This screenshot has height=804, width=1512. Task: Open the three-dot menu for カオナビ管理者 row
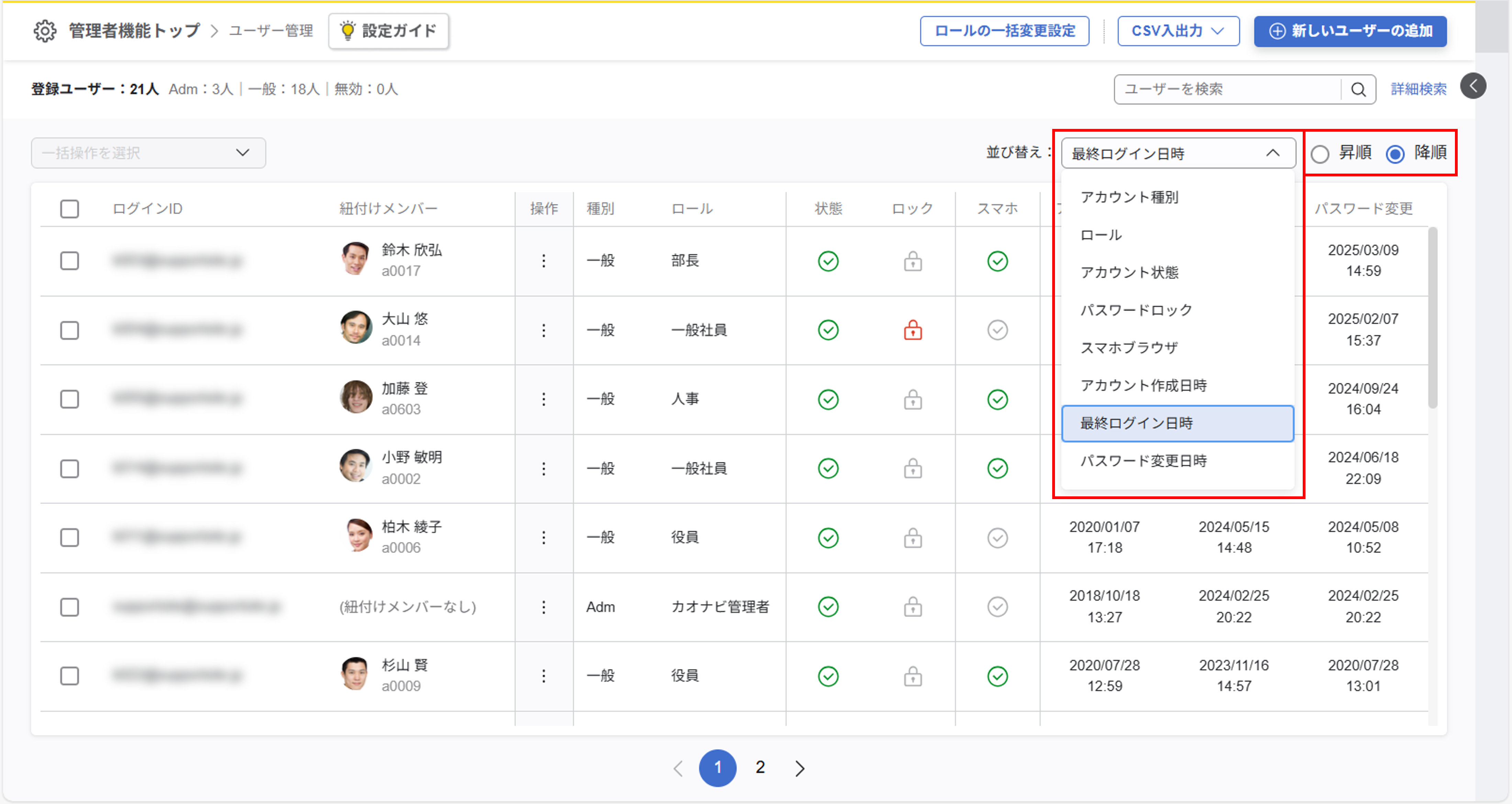coord(544,607)
